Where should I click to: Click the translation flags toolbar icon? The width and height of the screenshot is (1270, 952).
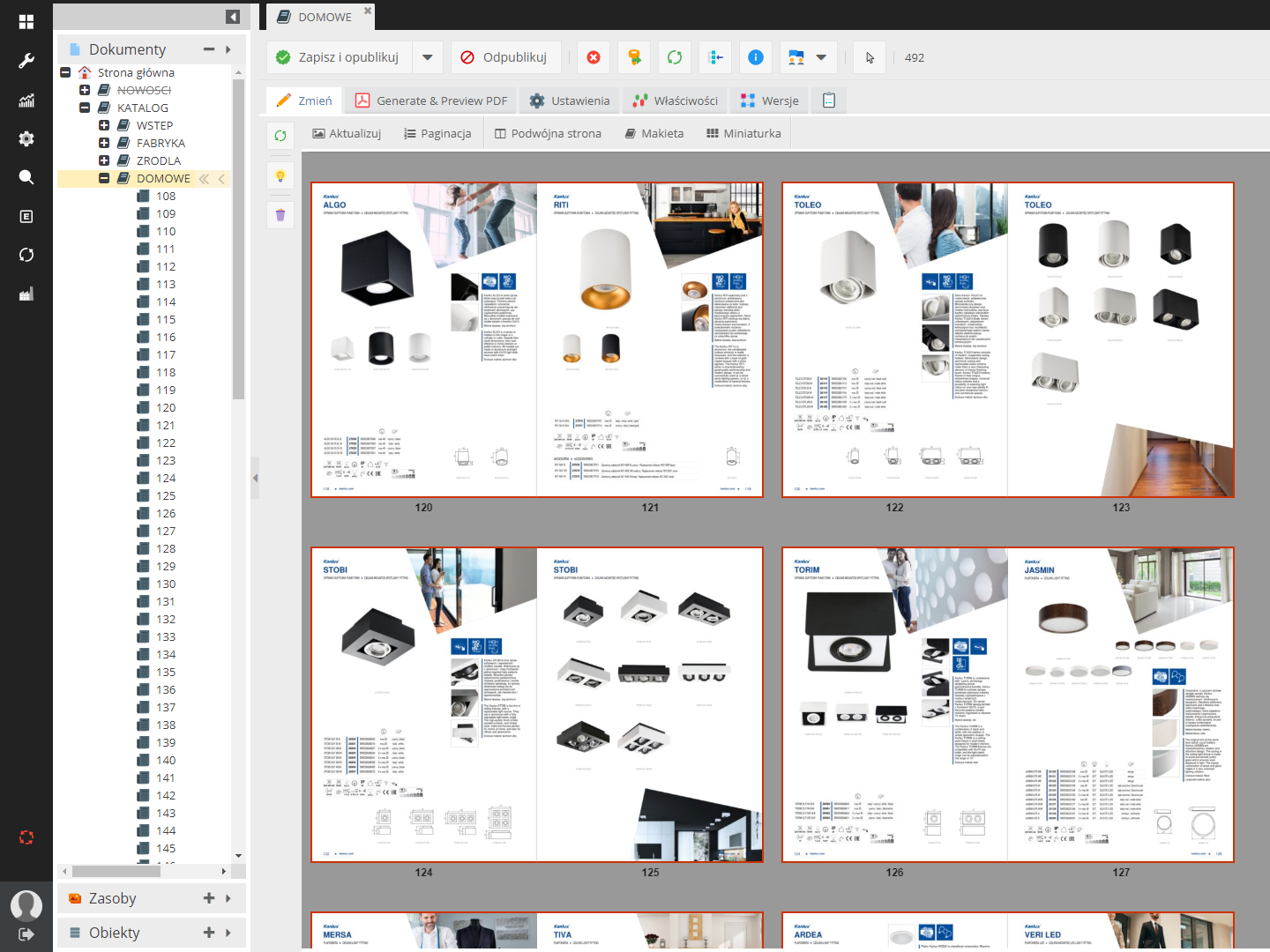(796, 57)
